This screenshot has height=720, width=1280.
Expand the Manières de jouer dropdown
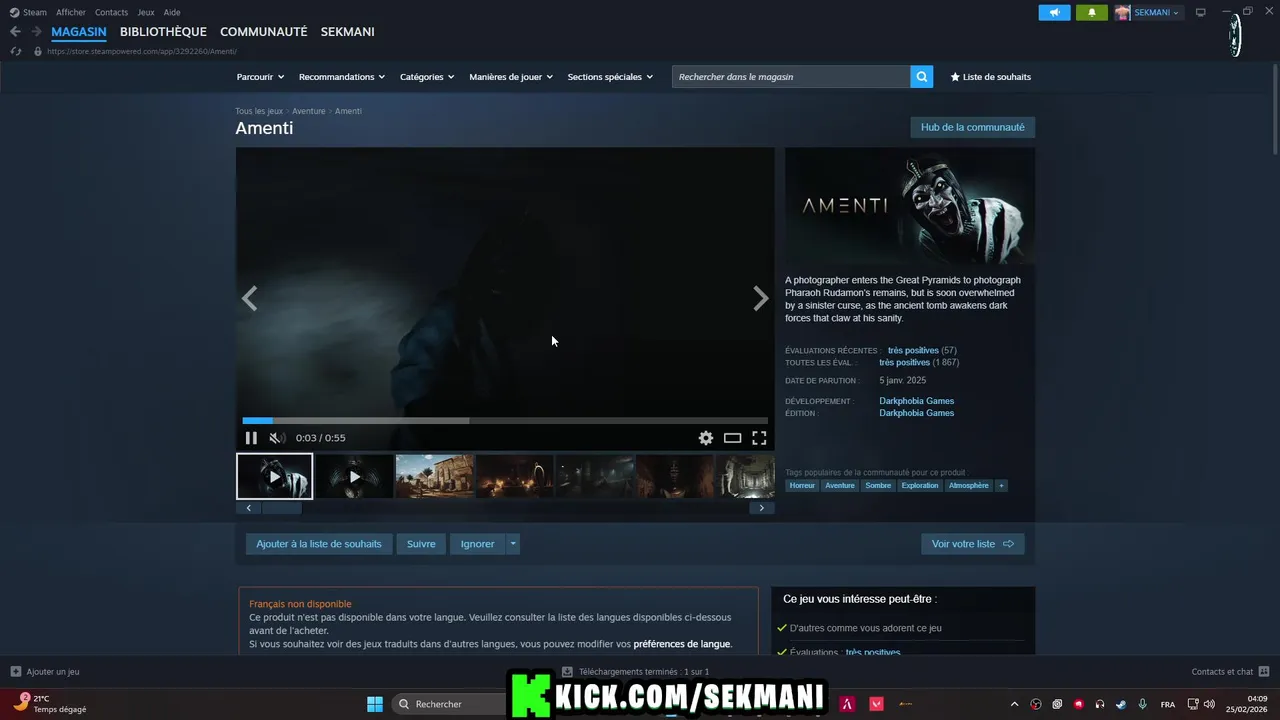tap(511, 77)
